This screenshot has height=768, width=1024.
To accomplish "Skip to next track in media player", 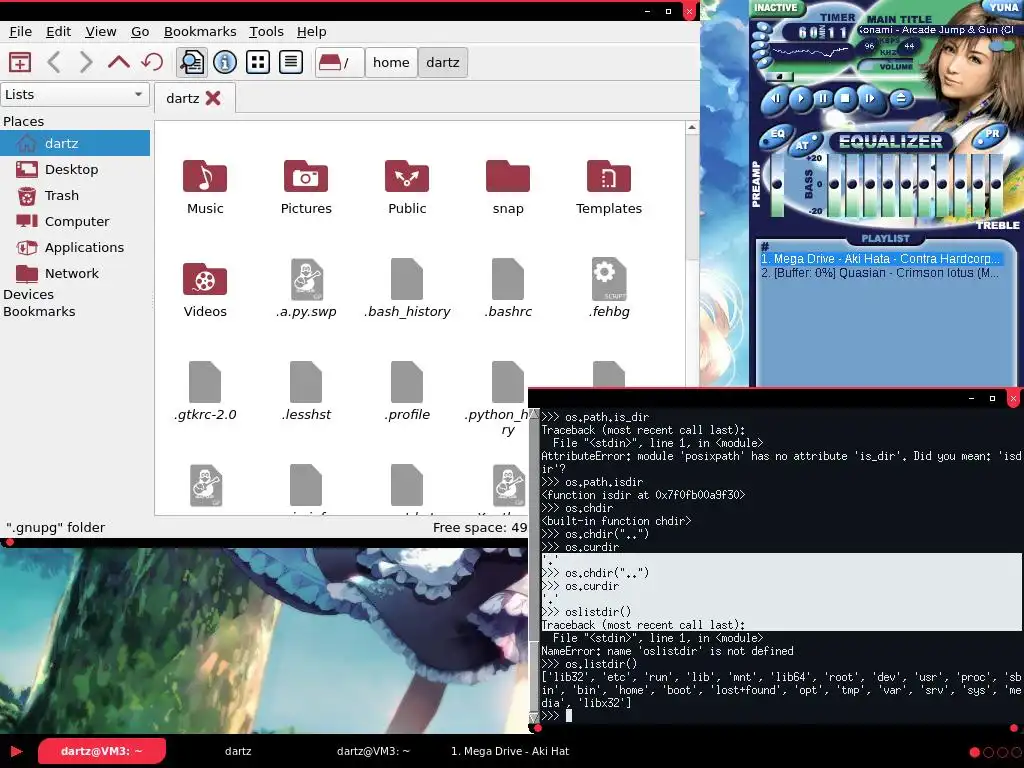I will click(x=870, y=99).
